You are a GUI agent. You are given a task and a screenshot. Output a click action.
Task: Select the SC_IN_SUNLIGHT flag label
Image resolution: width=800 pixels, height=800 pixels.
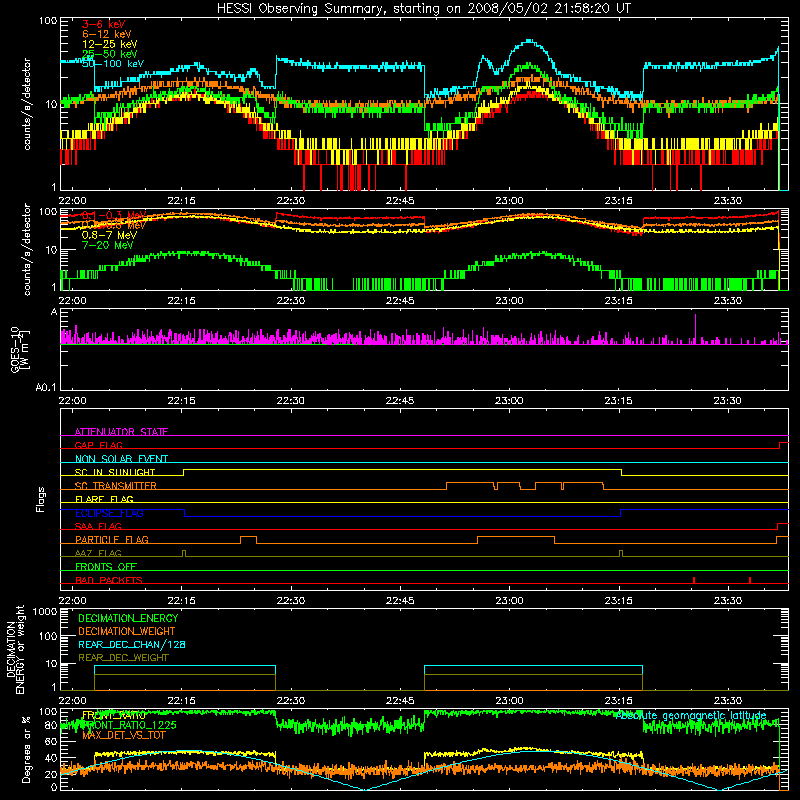pyautogui.click(x=115, y=472)
